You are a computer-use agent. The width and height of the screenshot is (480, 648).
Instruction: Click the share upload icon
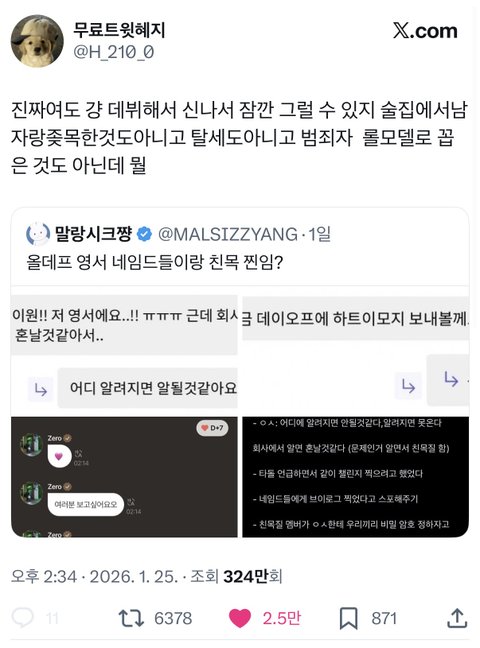[457, 618]
